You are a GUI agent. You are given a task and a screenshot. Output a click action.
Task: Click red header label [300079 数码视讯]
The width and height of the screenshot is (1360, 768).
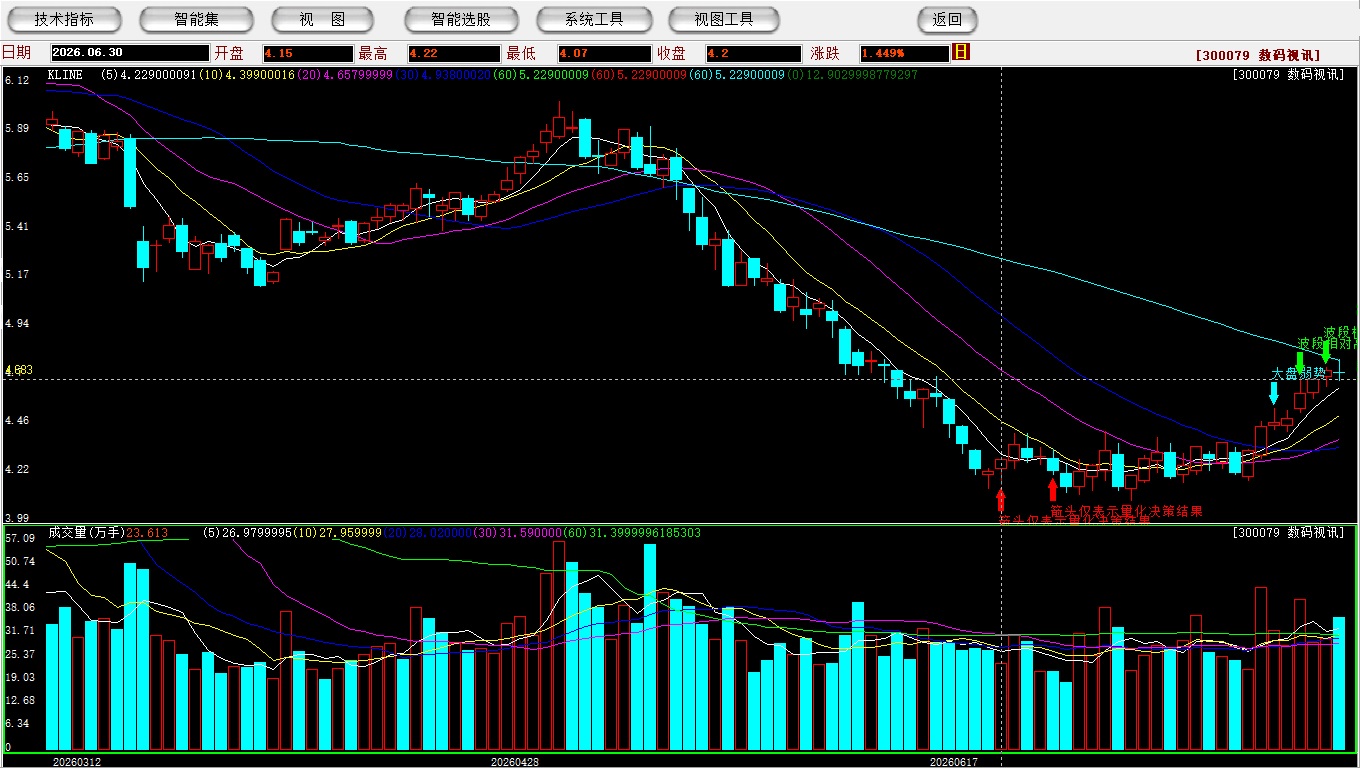(1258, 56)
